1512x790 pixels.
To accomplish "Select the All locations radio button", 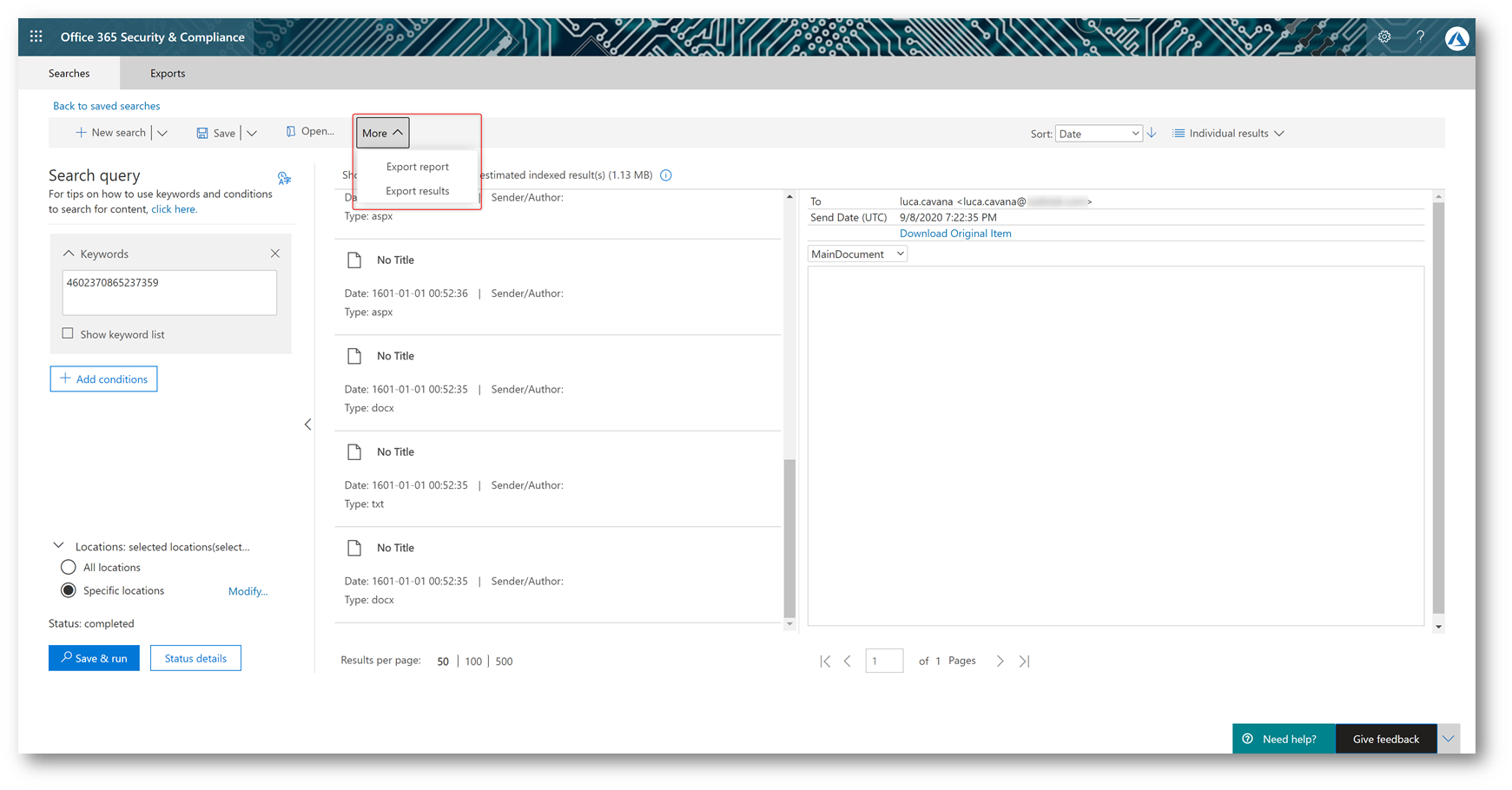I will click(69, 567).
